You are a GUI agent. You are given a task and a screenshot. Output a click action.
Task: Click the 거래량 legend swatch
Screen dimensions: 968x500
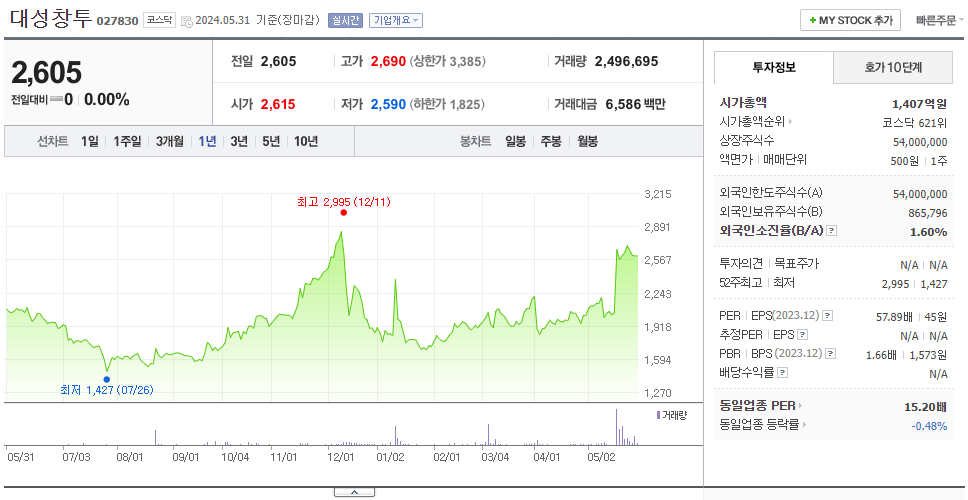(x=658, y=415)
